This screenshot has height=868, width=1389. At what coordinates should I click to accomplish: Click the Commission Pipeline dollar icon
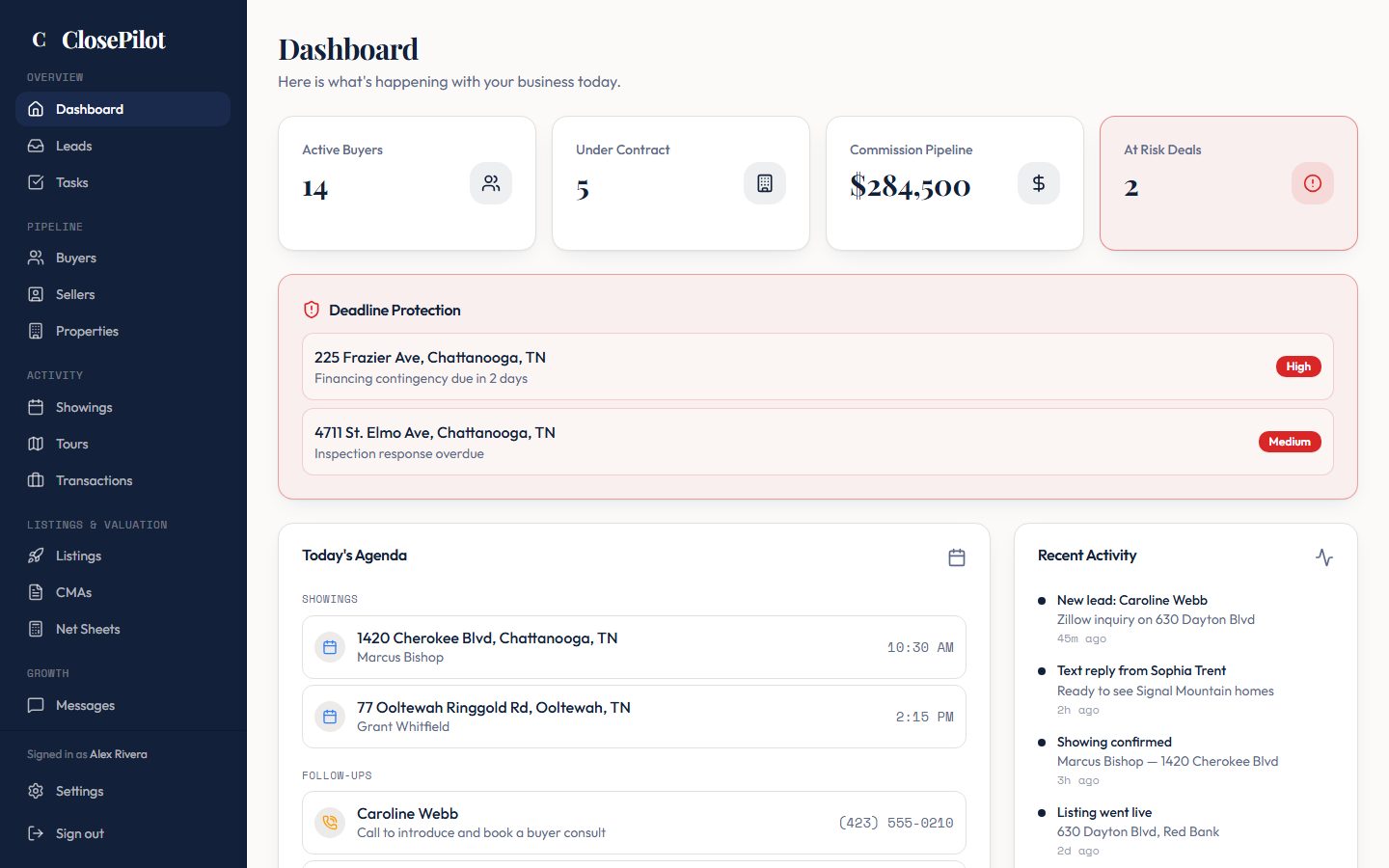click(x=1039, y=183)
